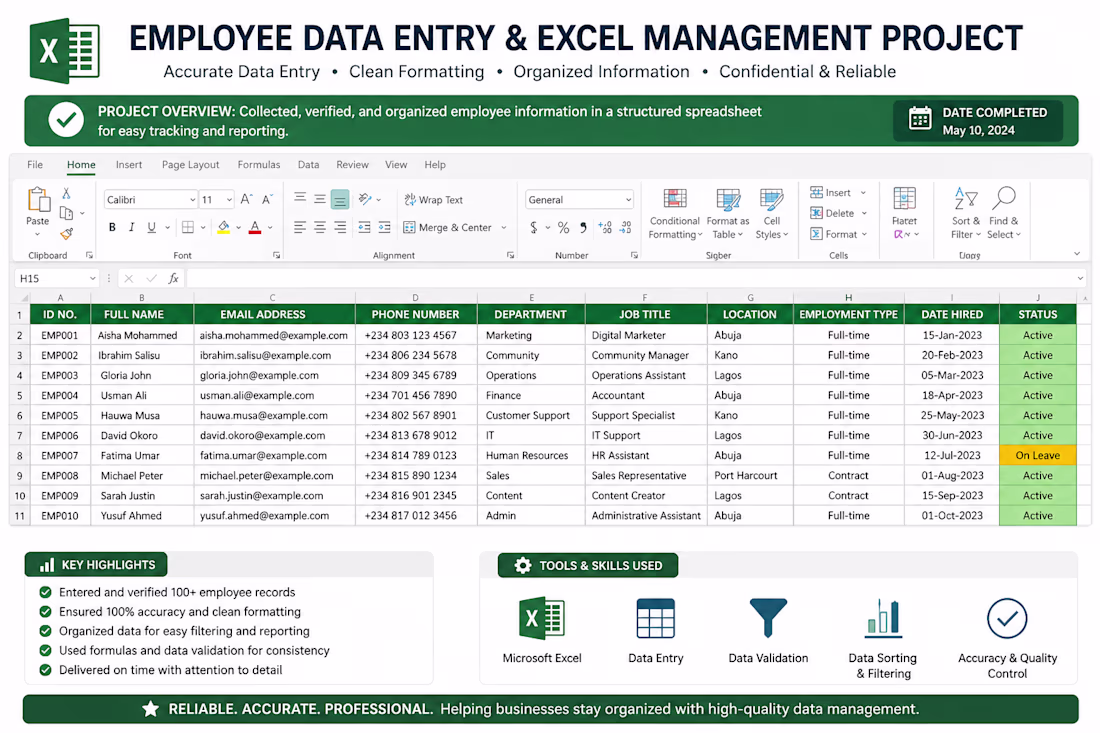This screenshot has height=733, width=1100.
Task: Expand the formula bar chevron
Action: 1080,278
